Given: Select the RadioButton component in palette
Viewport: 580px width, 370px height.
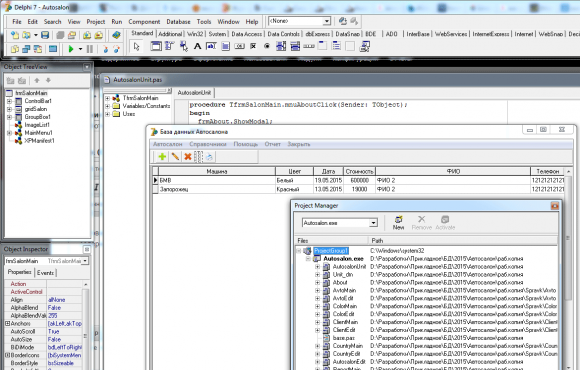Looking at the screenshot, I should (267, 46).
